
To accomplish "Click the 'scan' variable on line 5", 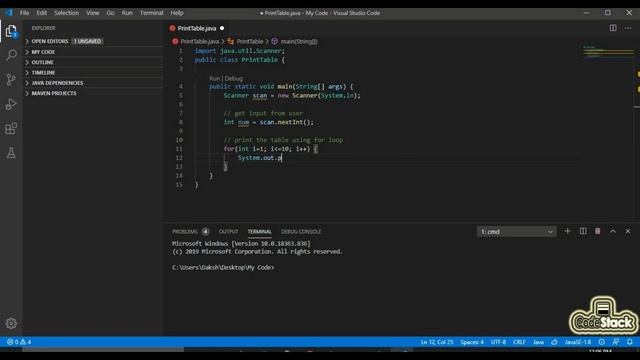I will point(260,96).
